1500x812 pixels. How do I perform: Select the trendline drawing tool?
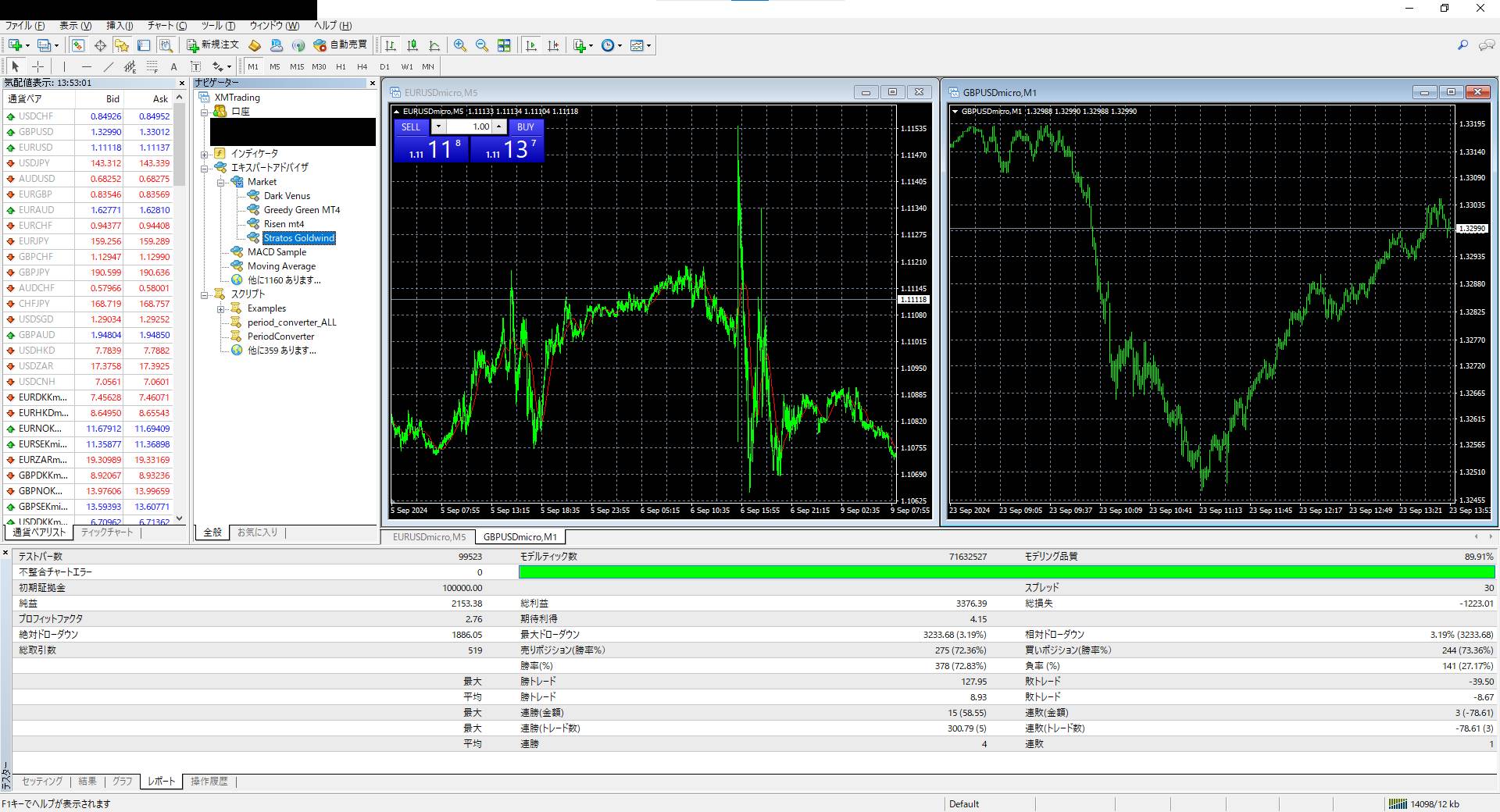click(x=109, y=66)
